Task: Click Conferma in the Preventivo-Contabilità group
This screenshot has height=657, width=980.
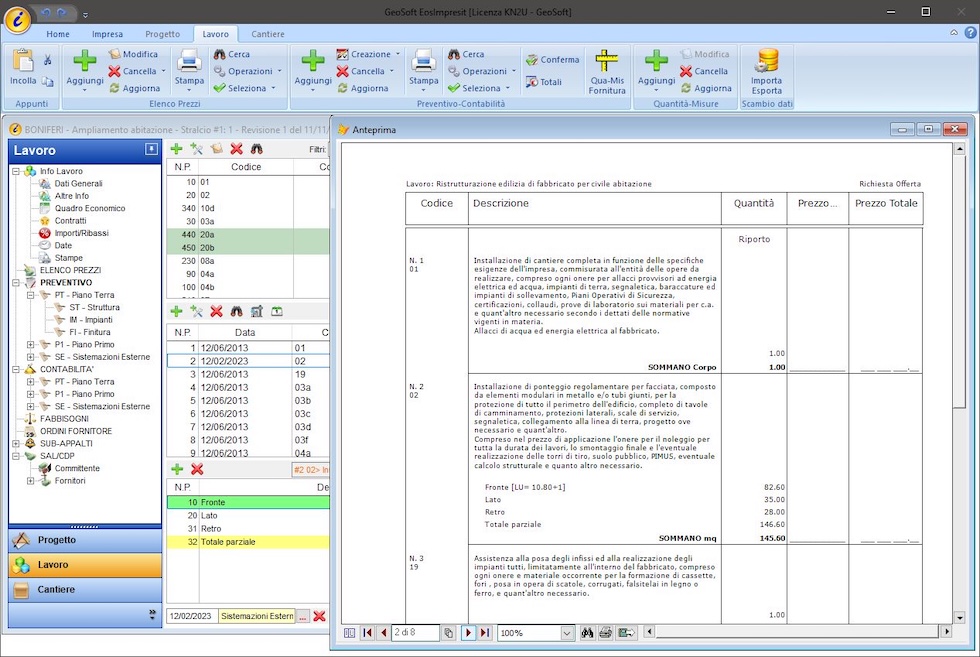Action: coord(552,60)
